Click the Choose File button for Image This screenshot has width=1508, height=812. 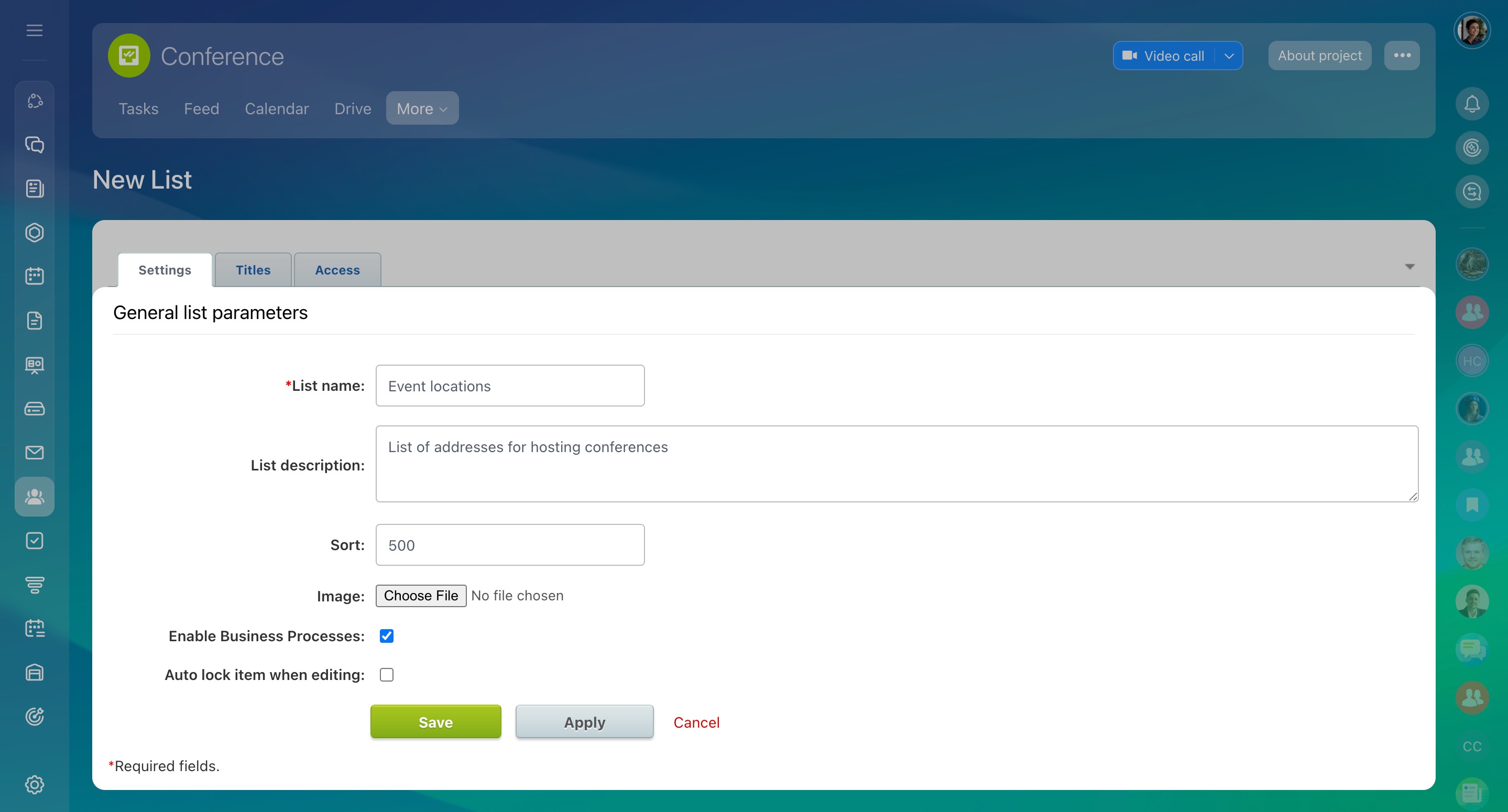tap(421, 596)
